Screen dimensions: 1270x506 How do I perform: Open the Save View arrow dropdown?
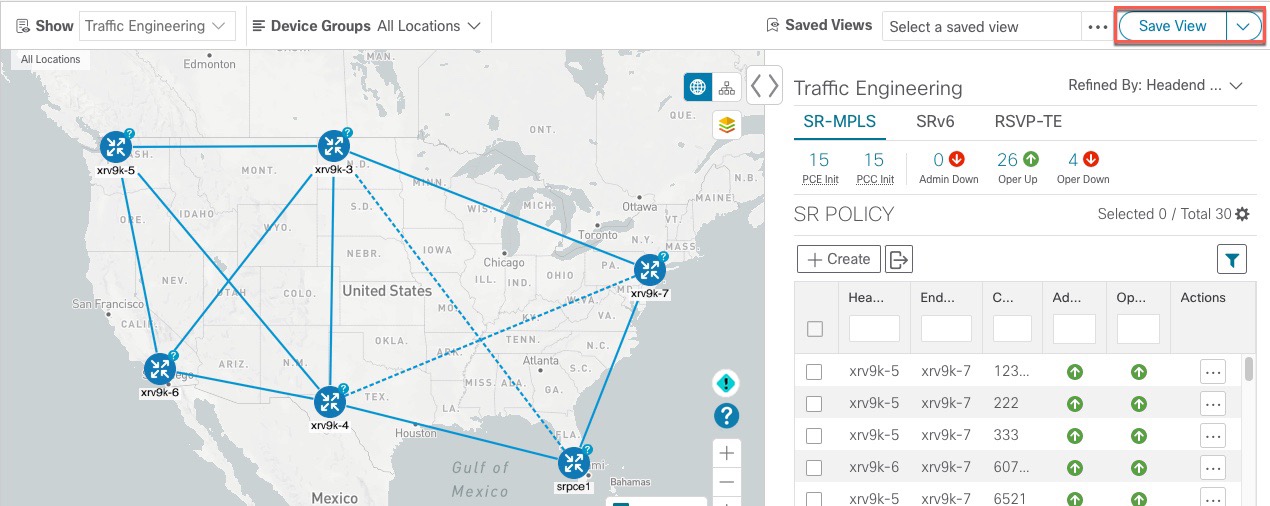point(1242,26)
